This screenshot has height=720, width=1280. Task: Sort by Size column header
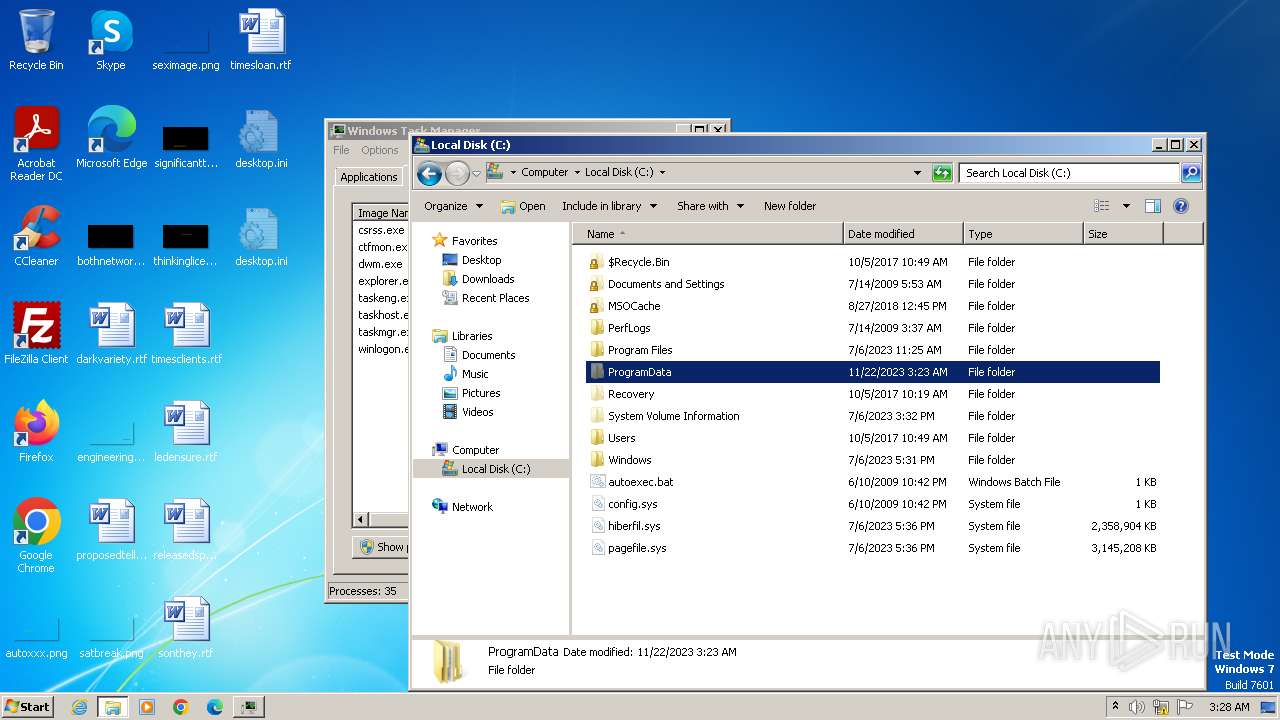click(x=1123, y=234)
